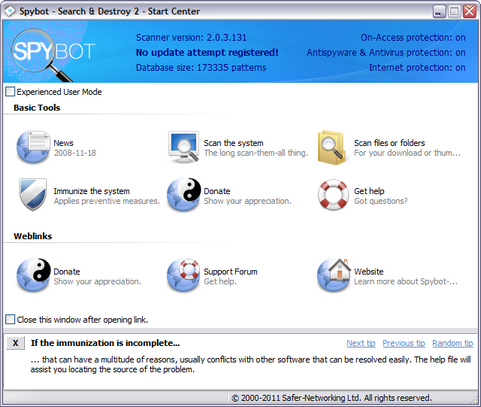The width and height of the screenshot is (481, 407).
Task: Open the 'Support Forum' weblink label
Action: 230,272
